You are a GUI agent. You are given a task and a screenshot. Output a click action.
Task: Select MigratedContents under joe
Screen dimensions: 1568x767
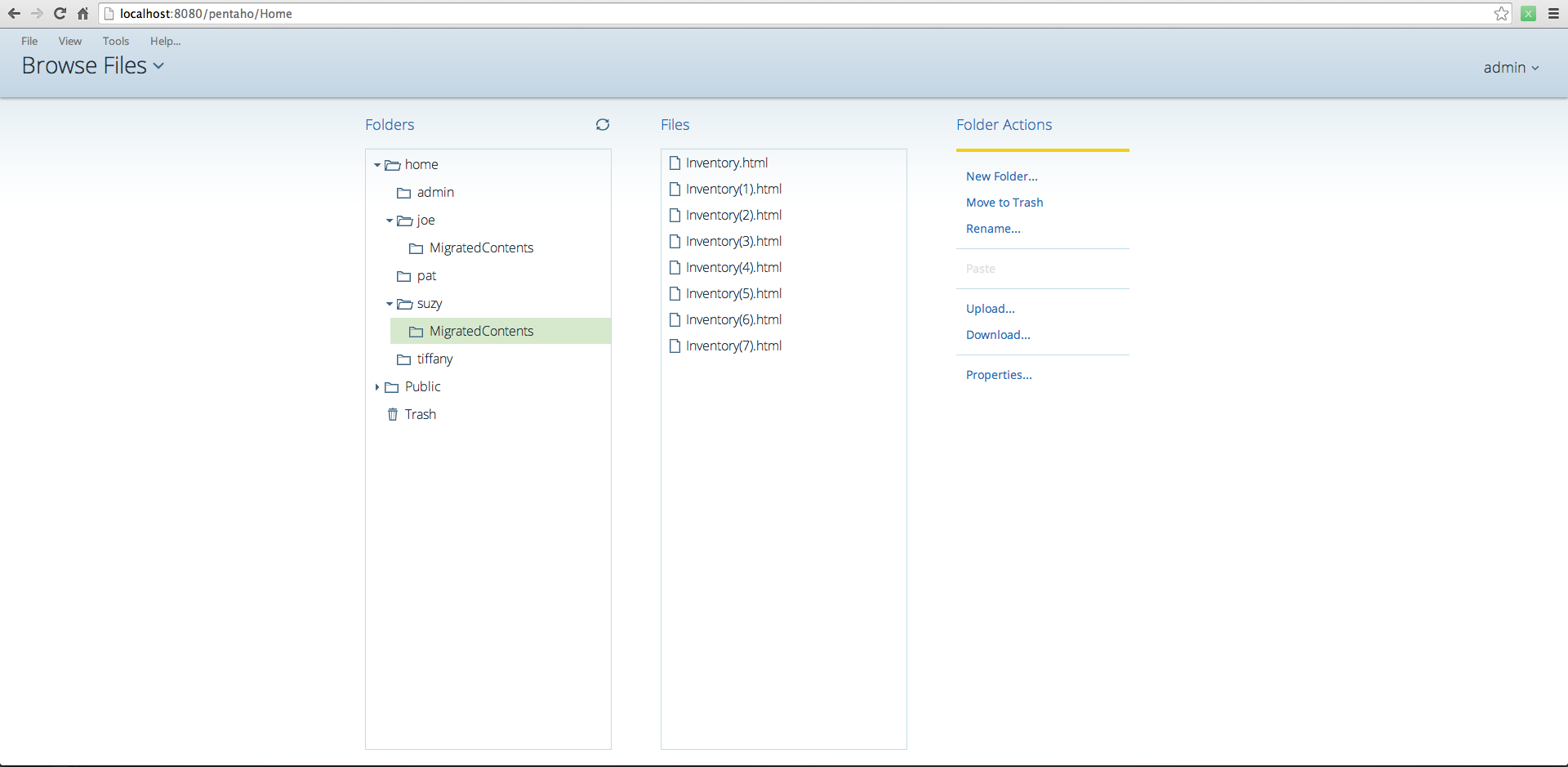pyautogui.click(x=482, y=248)
